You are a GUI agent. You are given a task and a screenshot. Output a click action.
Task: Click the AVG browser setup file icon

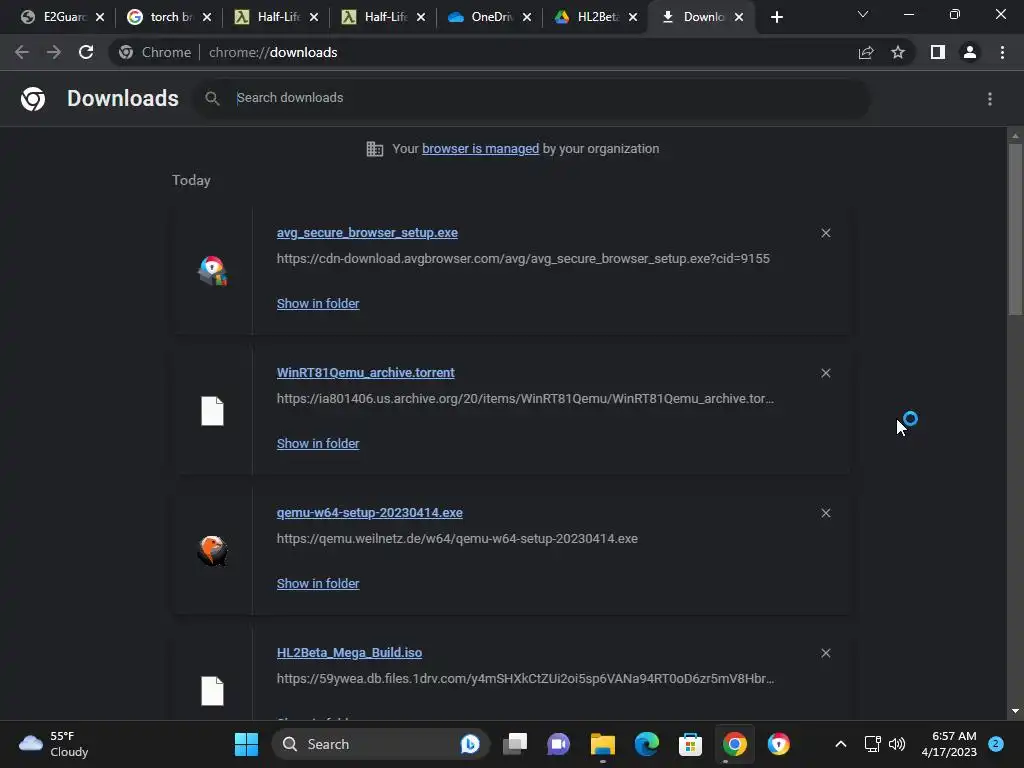coord(212,271)
